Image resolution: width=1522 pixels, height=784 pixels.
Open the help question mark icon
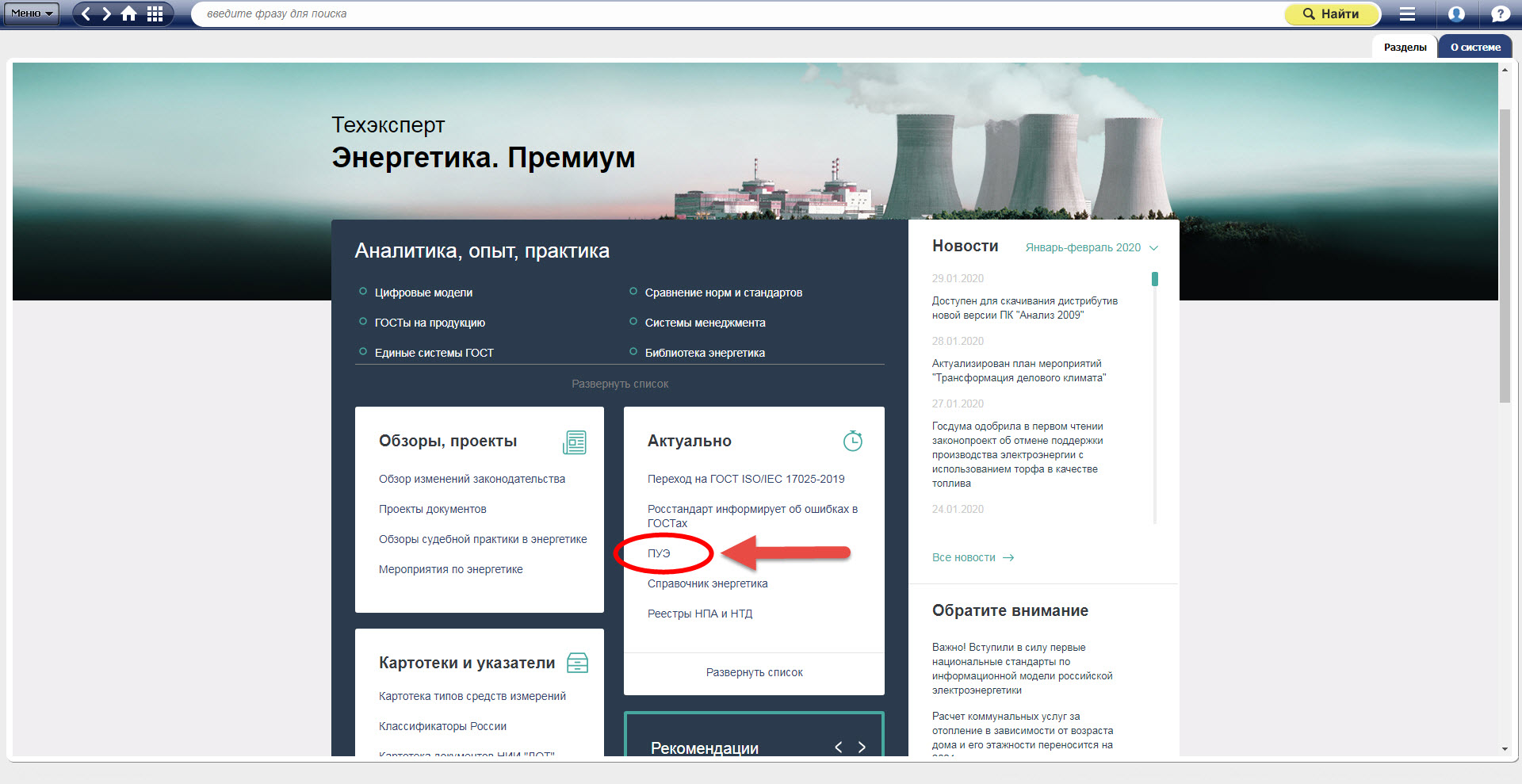[1499, 13]
